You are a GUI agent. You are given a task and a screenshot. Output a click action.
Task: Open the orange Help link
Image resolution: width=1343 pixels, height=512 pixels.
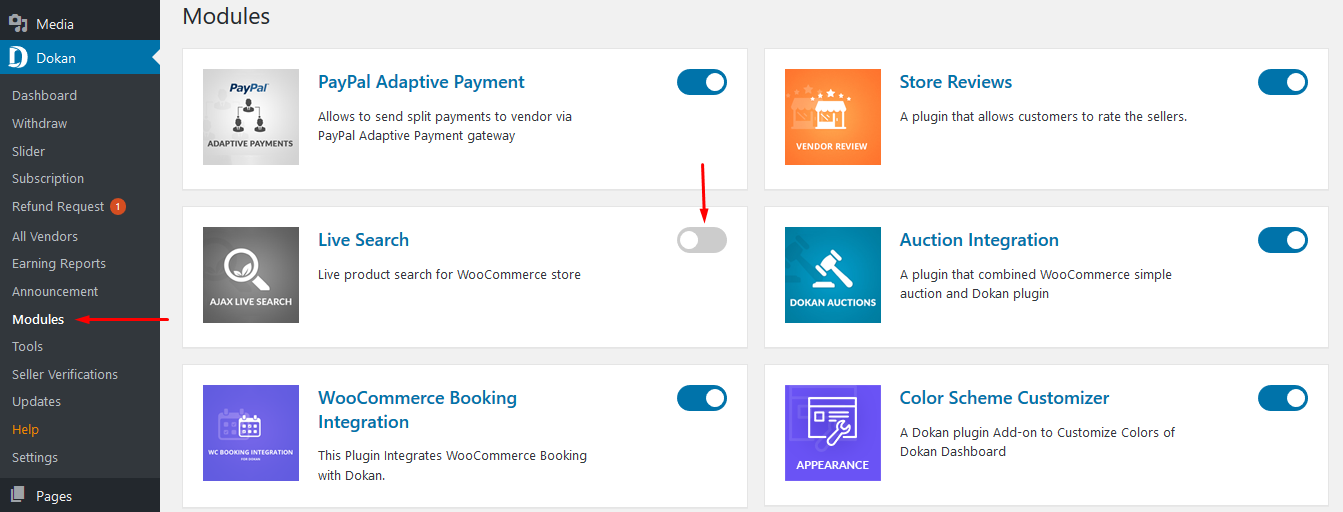pyautogui.click(x=25, y=430)
